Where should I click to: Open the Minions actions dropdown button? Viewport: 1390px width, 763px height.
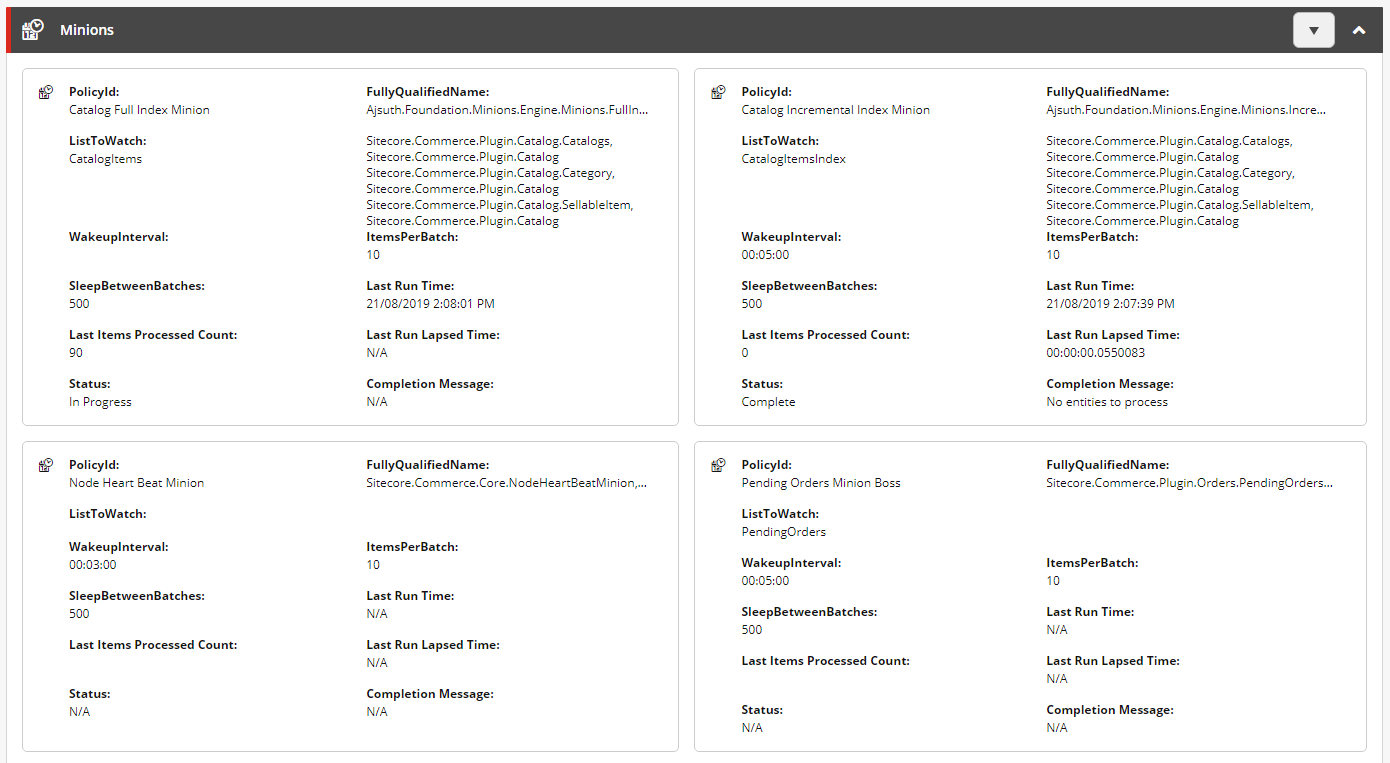(1314, 30)
